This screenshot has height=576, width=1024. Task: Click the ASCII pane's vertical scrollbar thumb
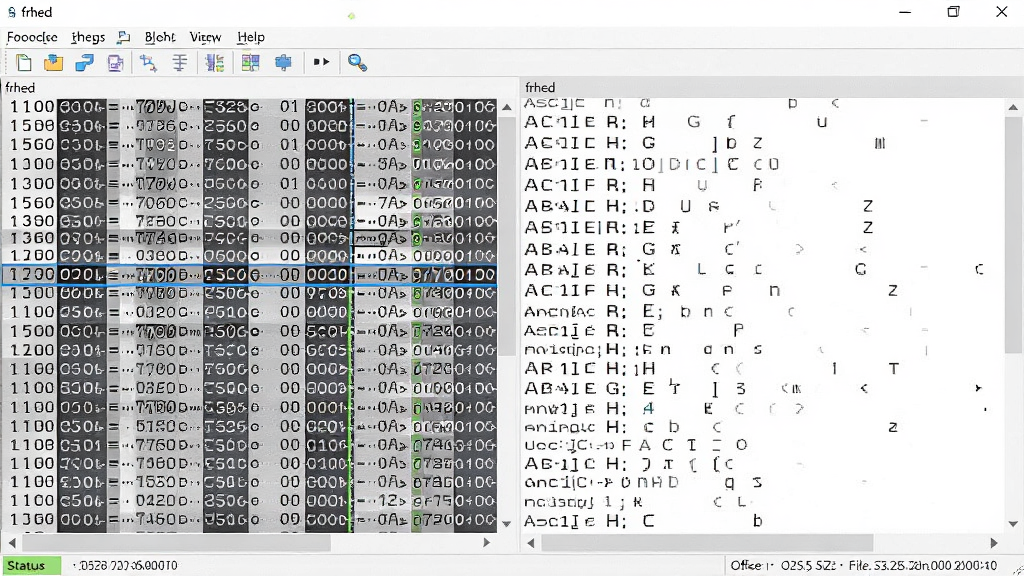(1013, 236)
